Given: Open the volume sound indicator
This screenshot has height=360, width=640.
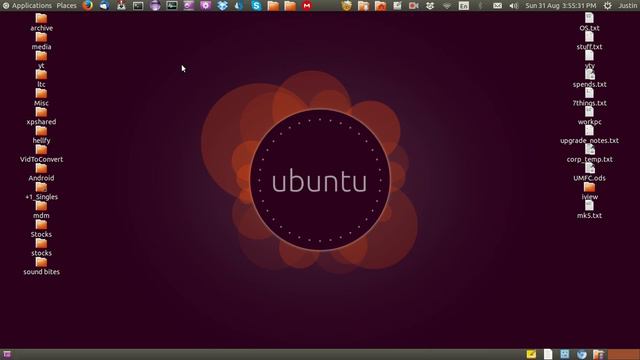Looking at the screenshot, I should click(513, 6).
